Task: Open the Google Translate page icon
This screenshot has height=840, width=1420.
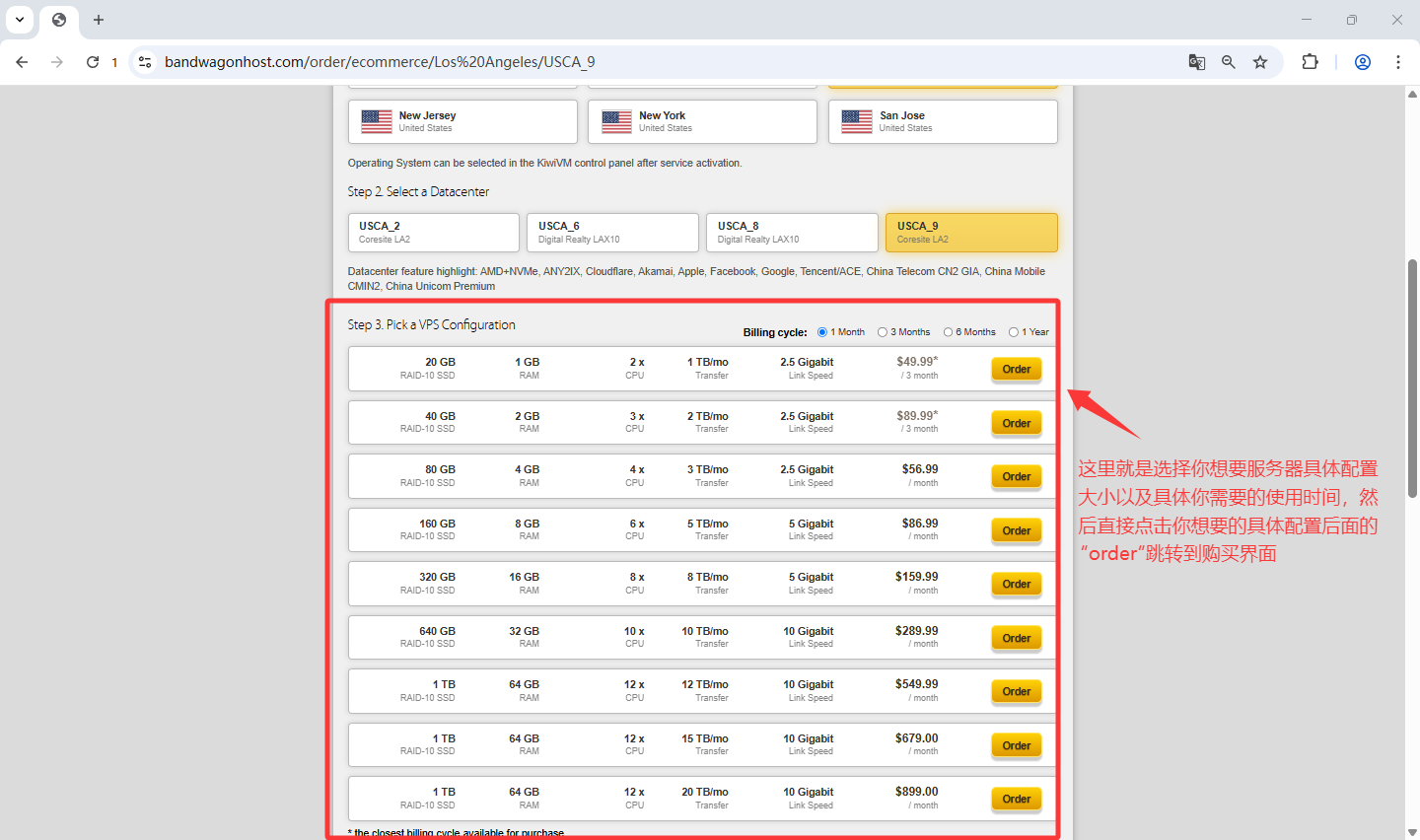Action: [1196, 62]
